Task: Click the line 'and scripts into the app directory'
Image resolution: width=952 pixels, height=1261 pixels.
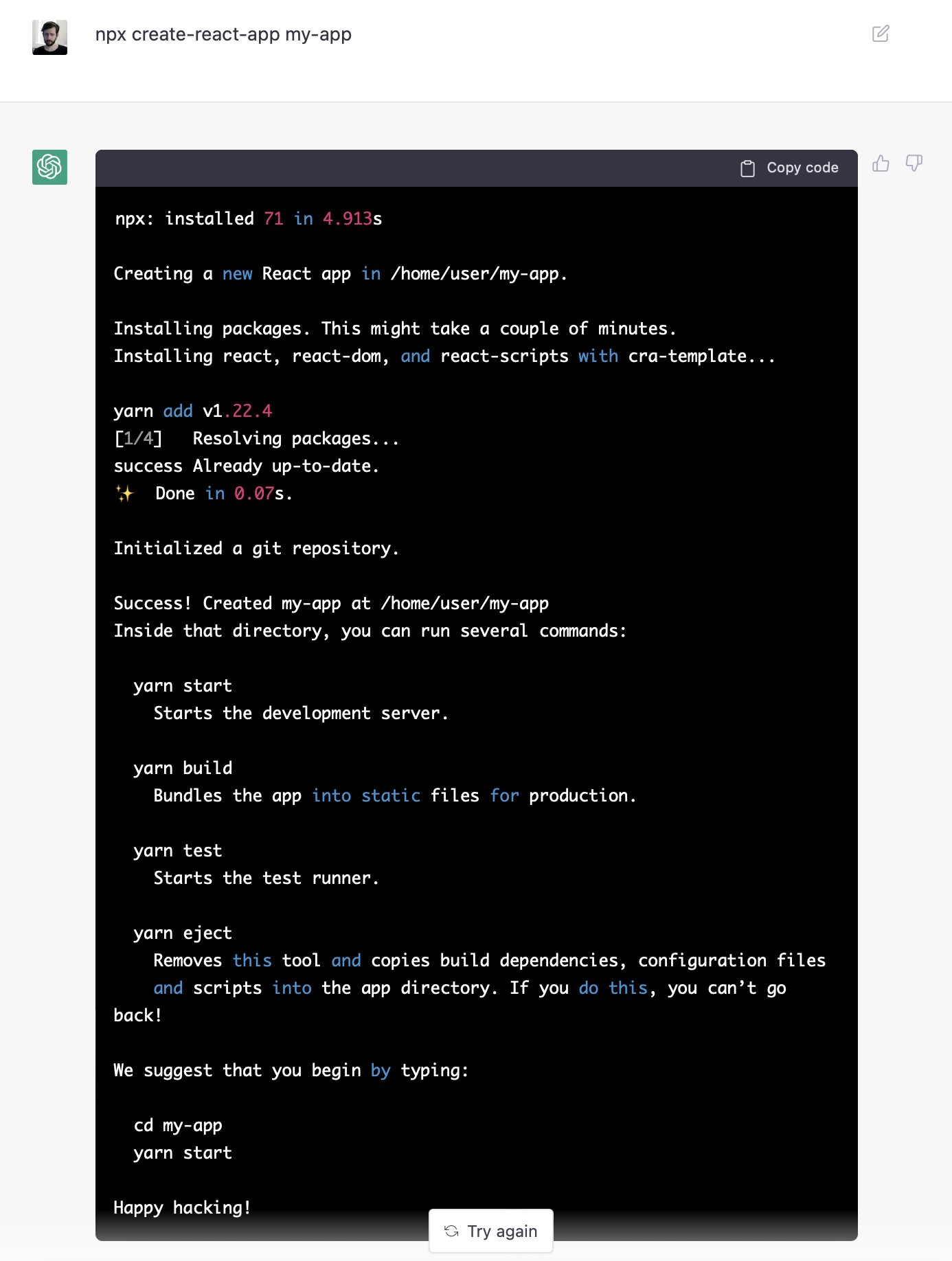Action: coord(470,988)
